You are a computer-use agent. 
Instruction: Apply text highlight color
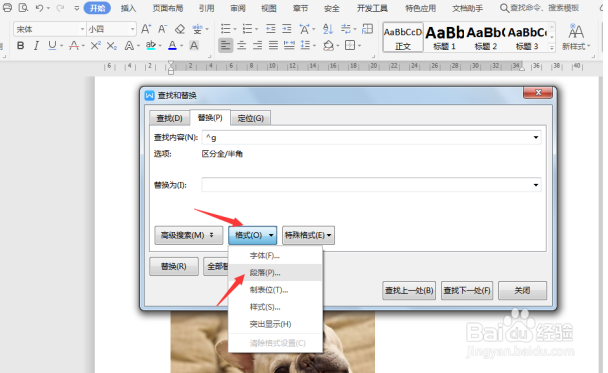click(150, 46)
